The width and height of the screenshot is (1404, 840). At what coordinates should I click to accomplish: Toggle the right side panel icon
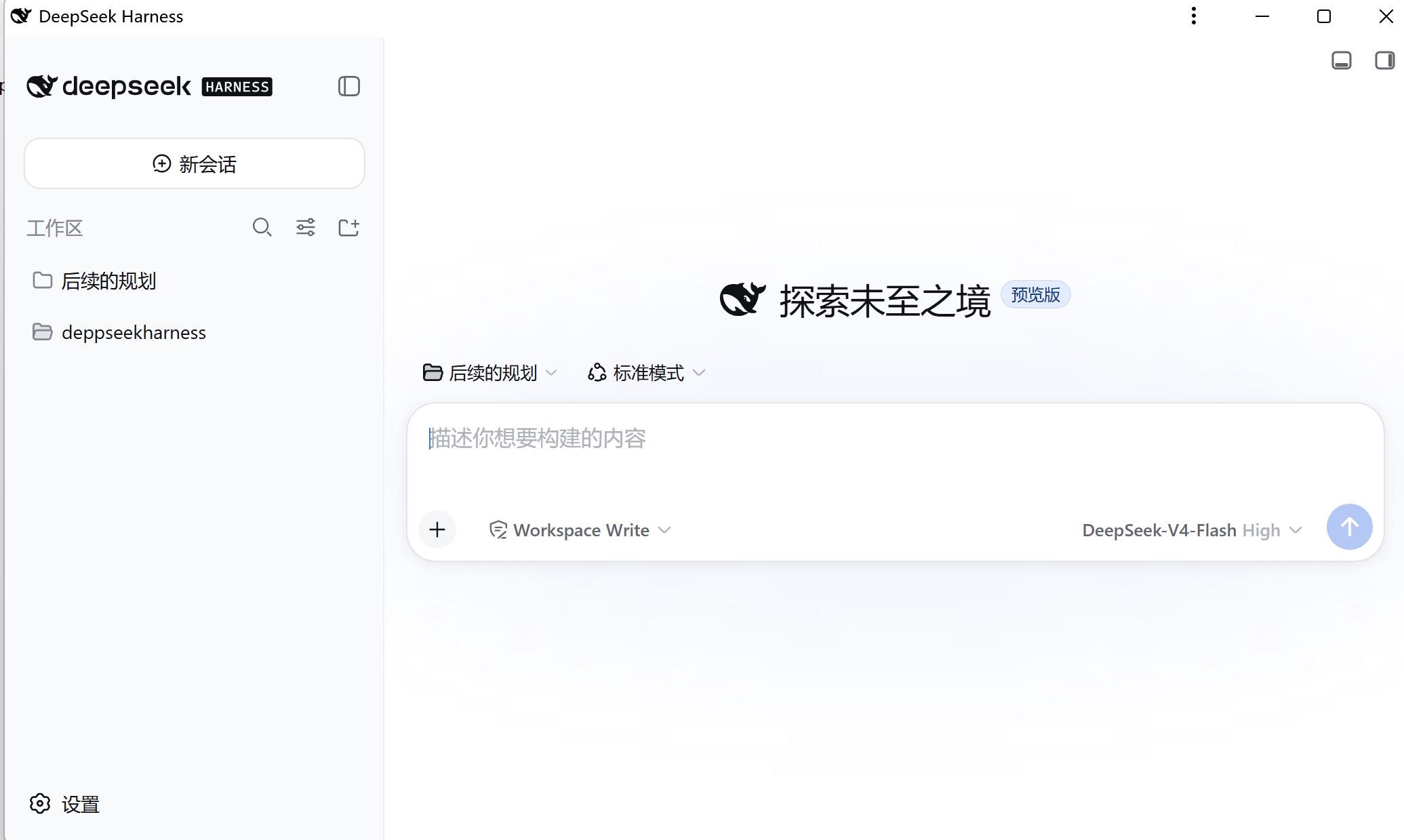point(1384,60)
